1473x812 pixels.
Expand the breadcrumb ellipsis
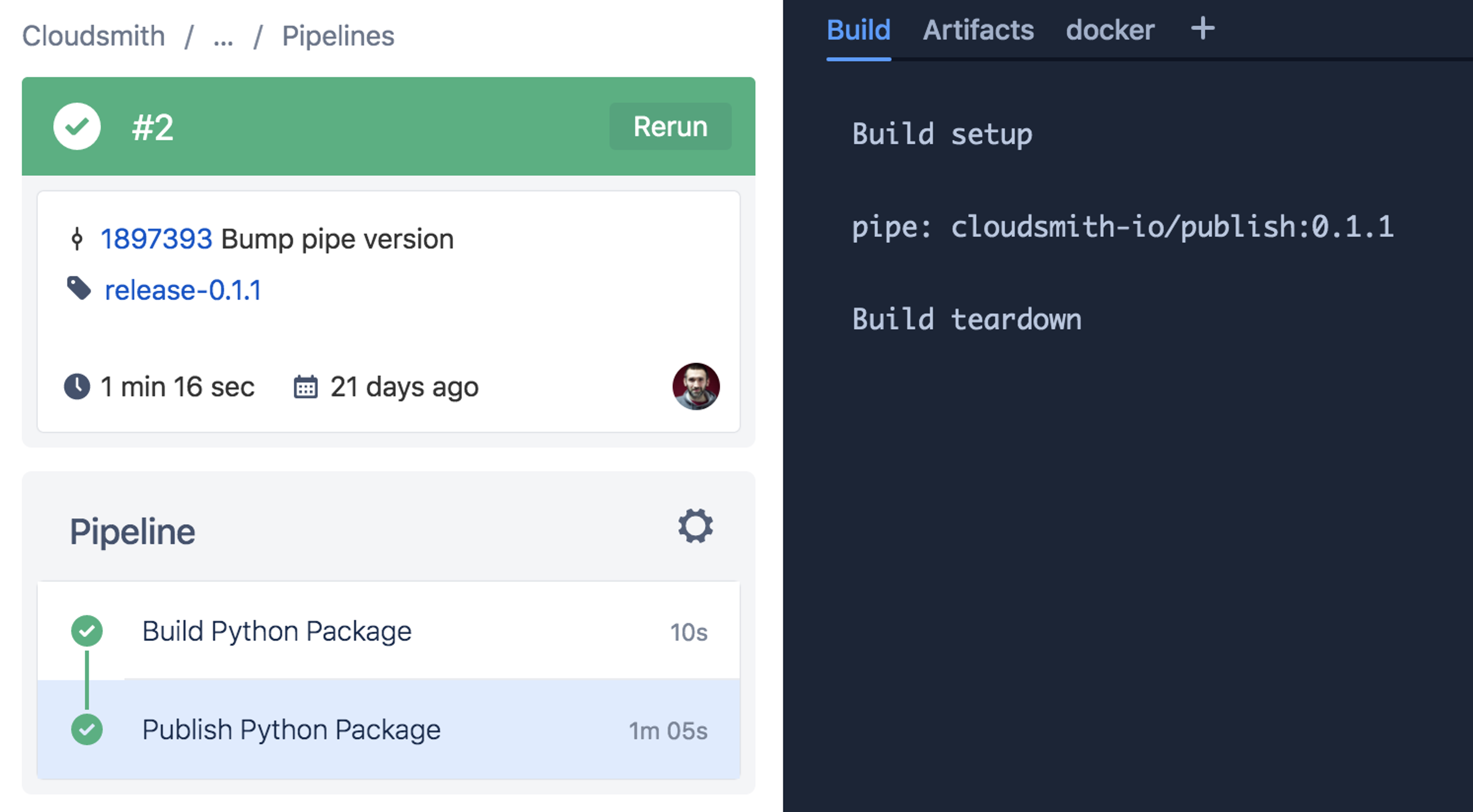click(223, 36)
